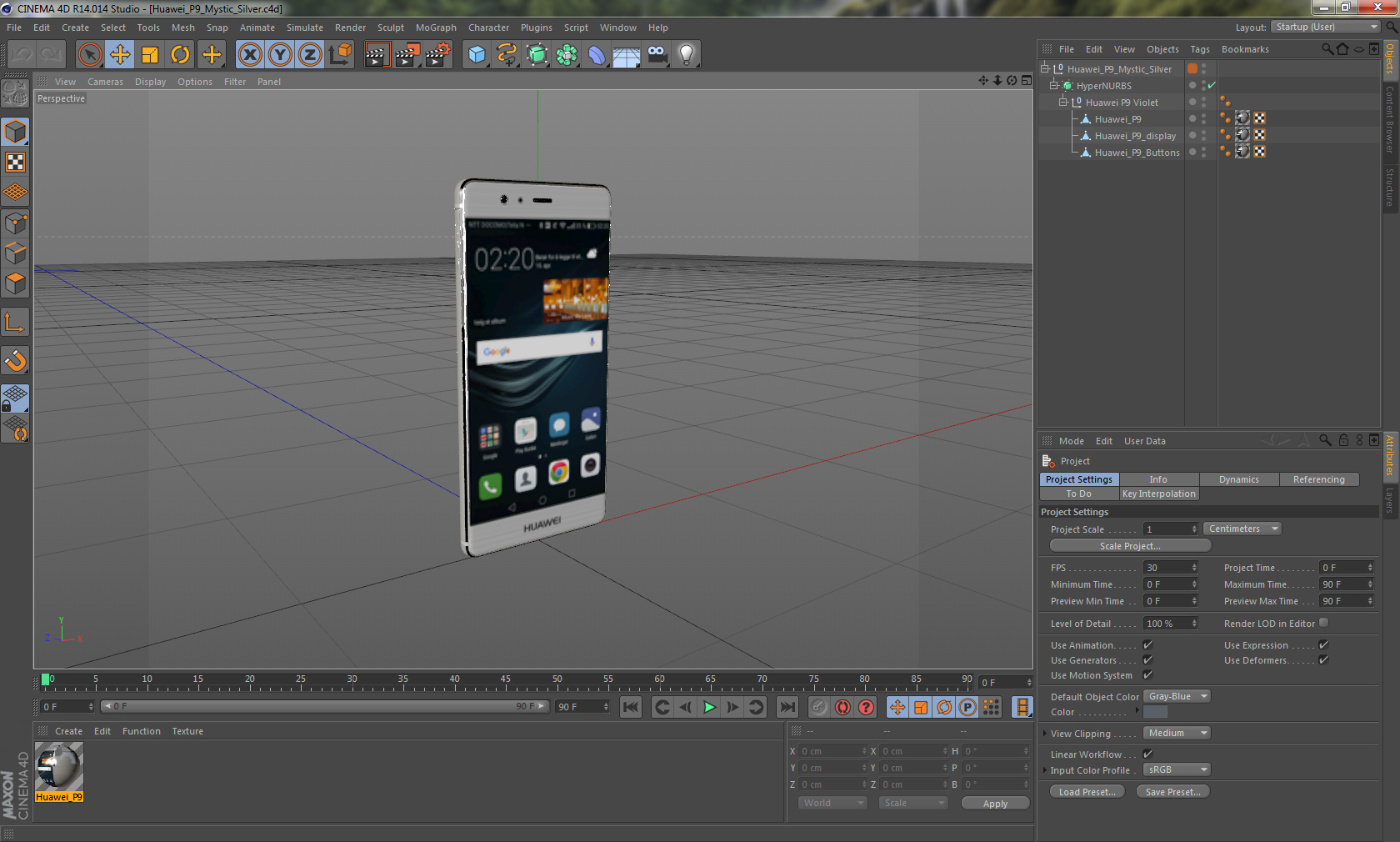Click the Apply coordinates button
1400x842 pixels.
(x=995, y=804)
